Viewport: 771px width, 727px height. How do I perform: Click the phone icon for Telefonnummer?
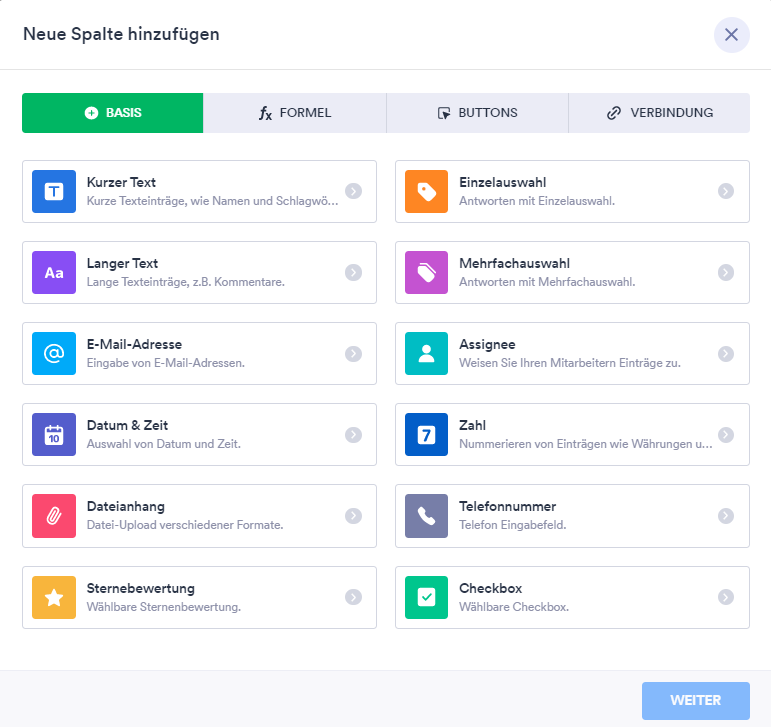(426, 516)
